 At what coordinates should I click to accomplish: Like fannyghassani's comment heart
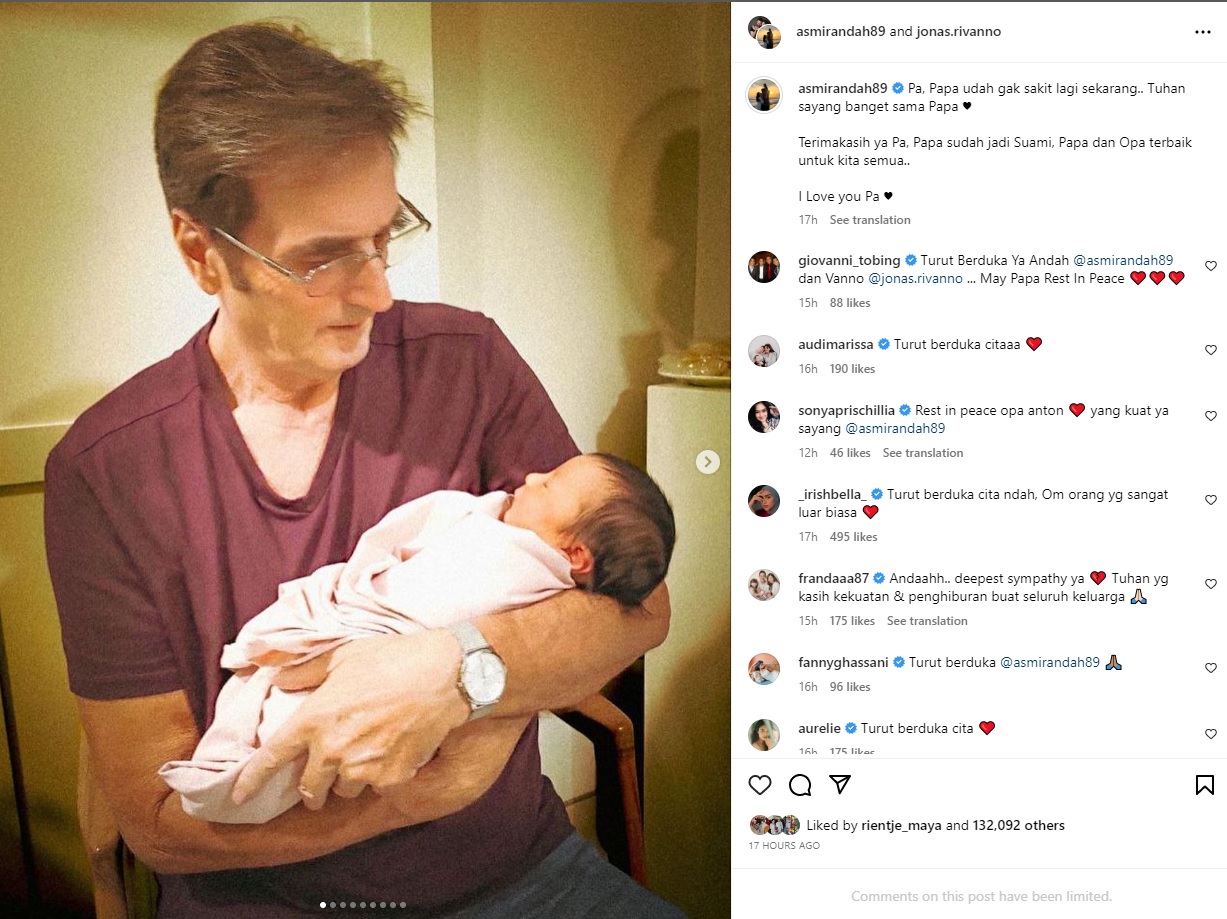[1211, 668]
